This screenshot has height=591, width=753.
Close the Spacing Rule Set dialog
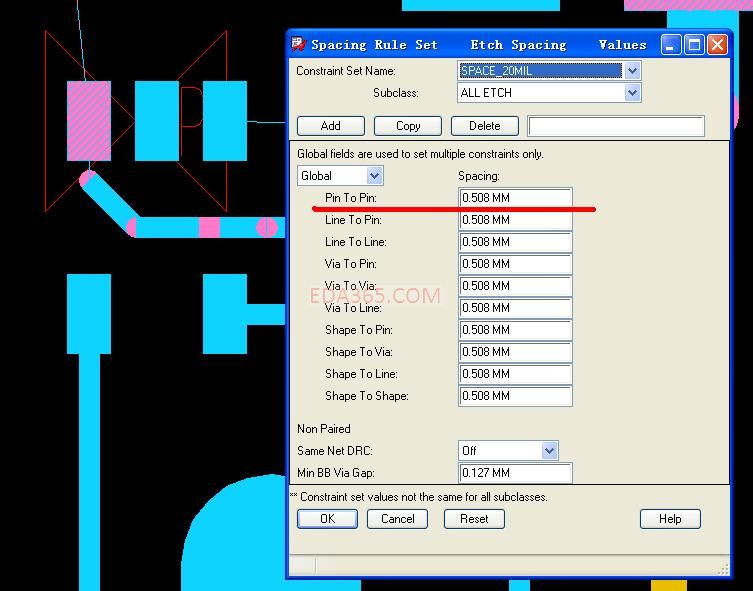[x=717, y=45]
